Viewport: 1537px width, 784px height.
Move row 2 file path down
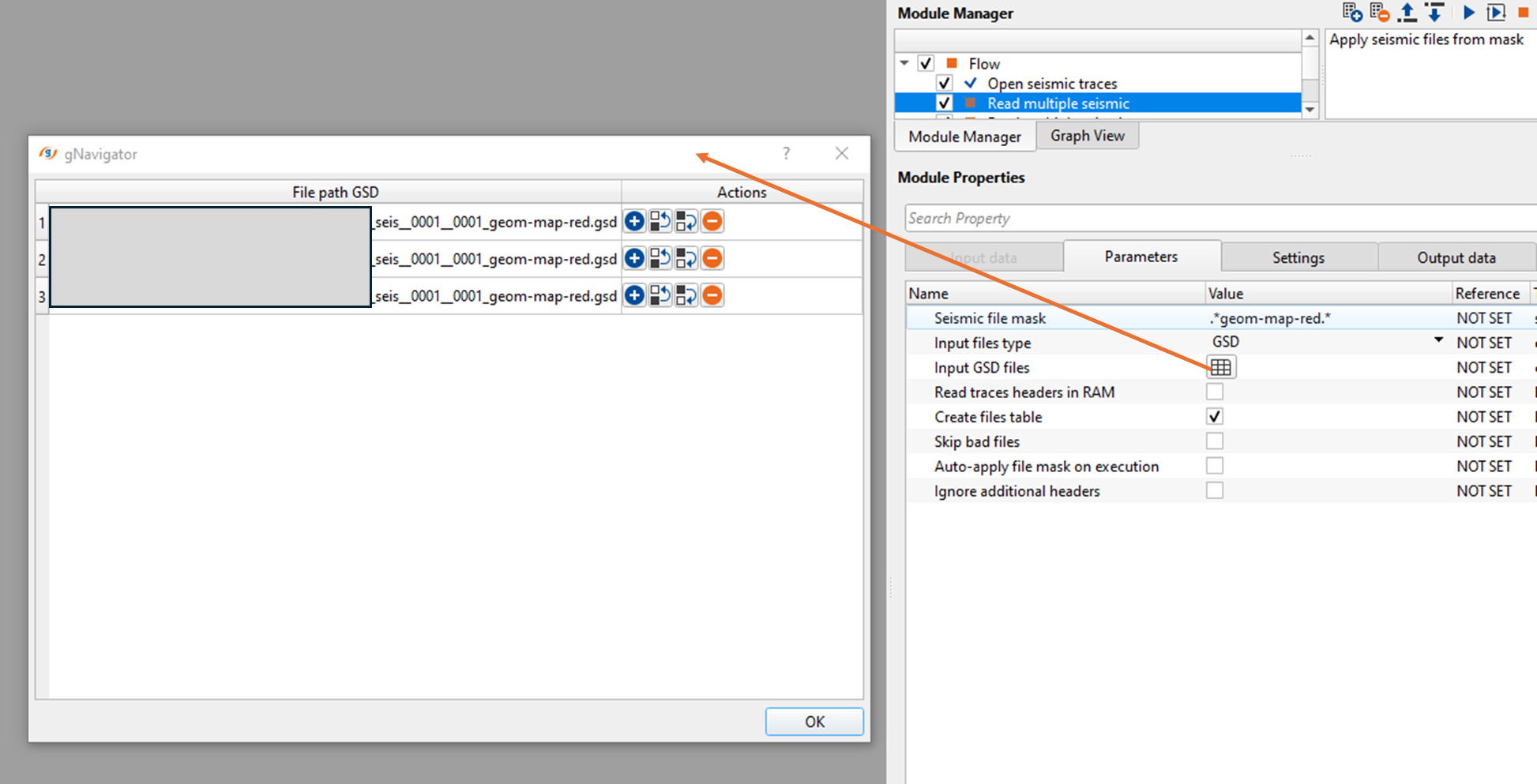click(x=686, y=258)
